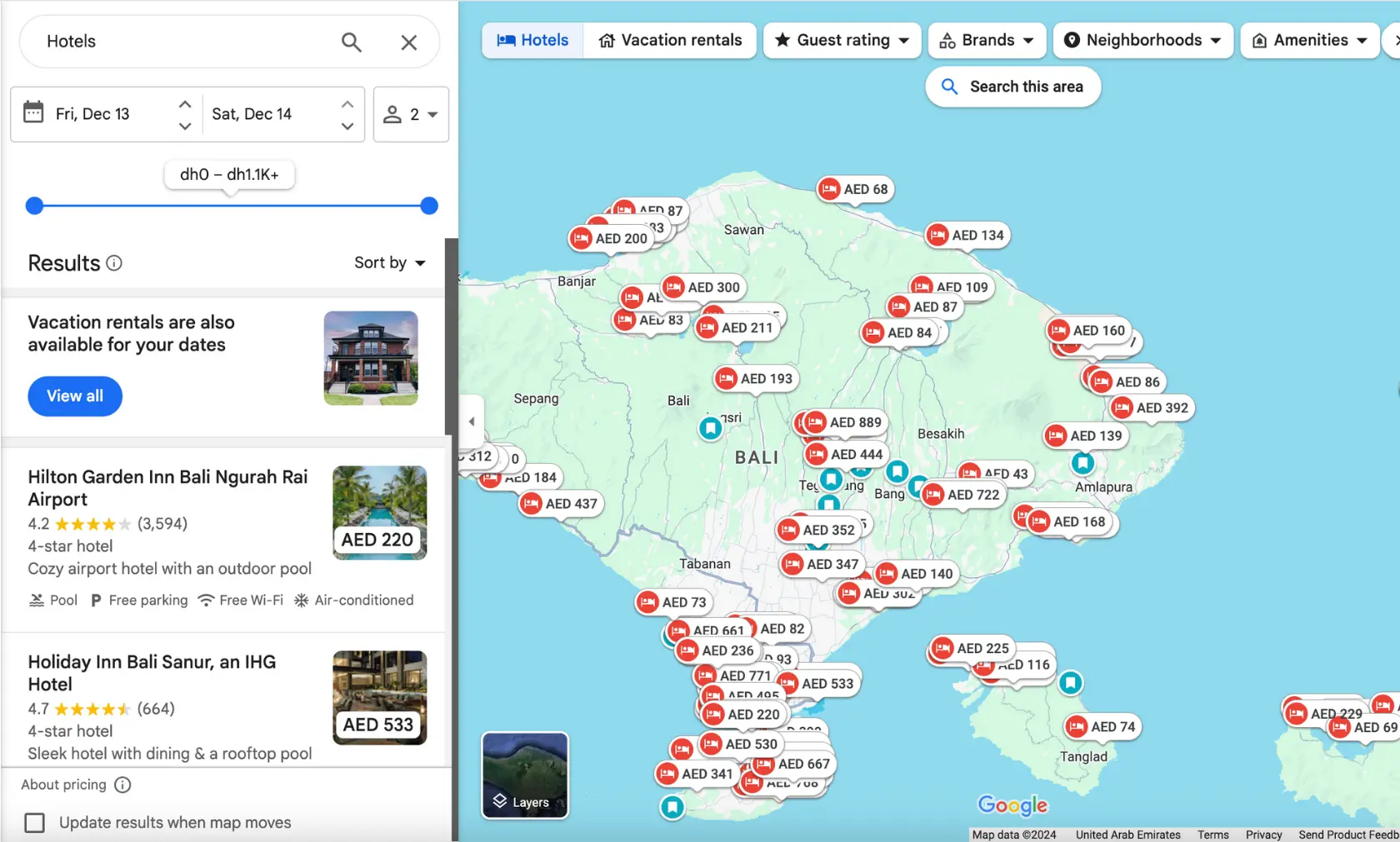Viewport: 1400px width, 842px height.
Task: Select the AED 437 hotel marker
Action: click(560, 504)
